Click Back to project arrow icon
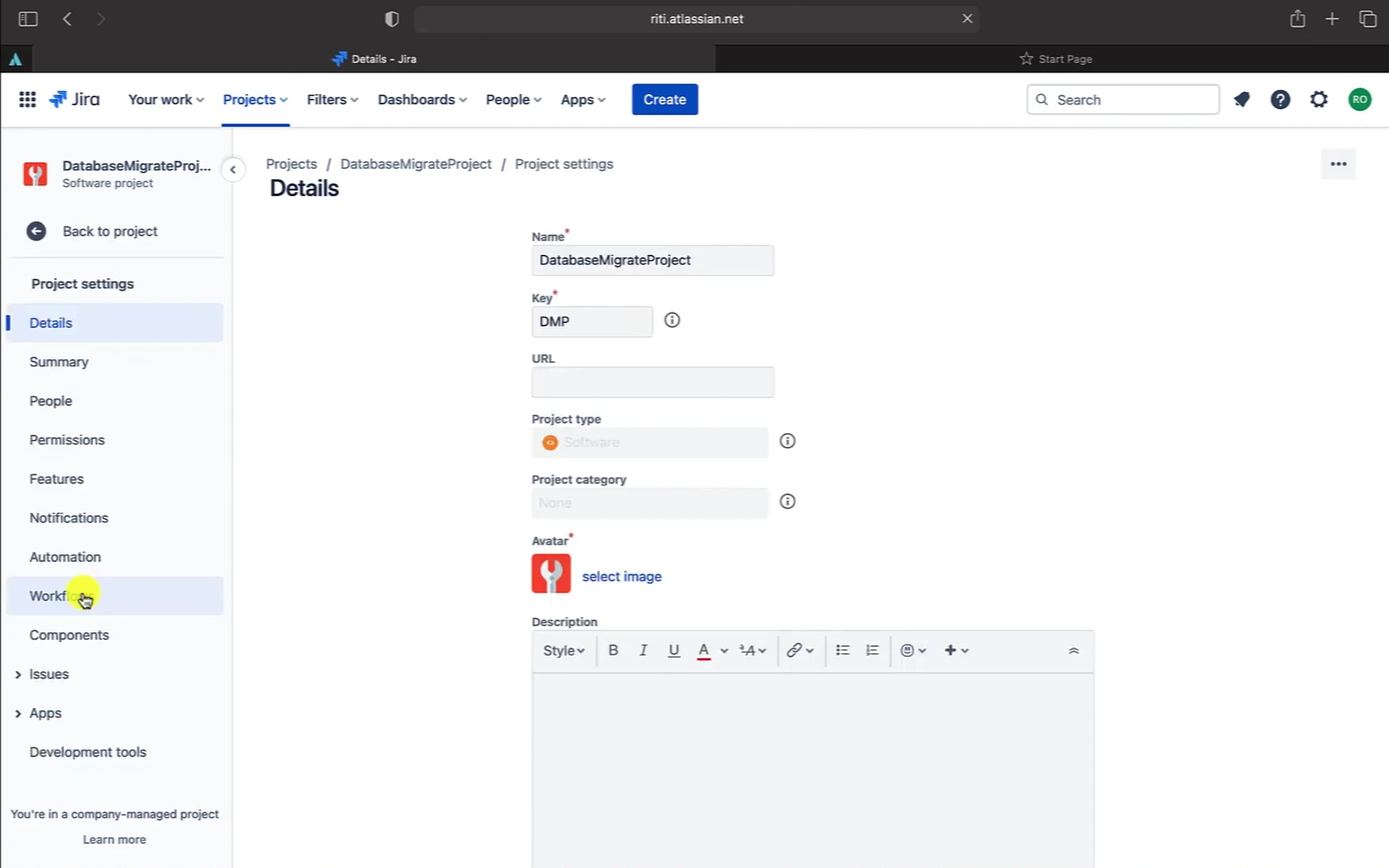 pyautogui.click(x=37, y=231)
